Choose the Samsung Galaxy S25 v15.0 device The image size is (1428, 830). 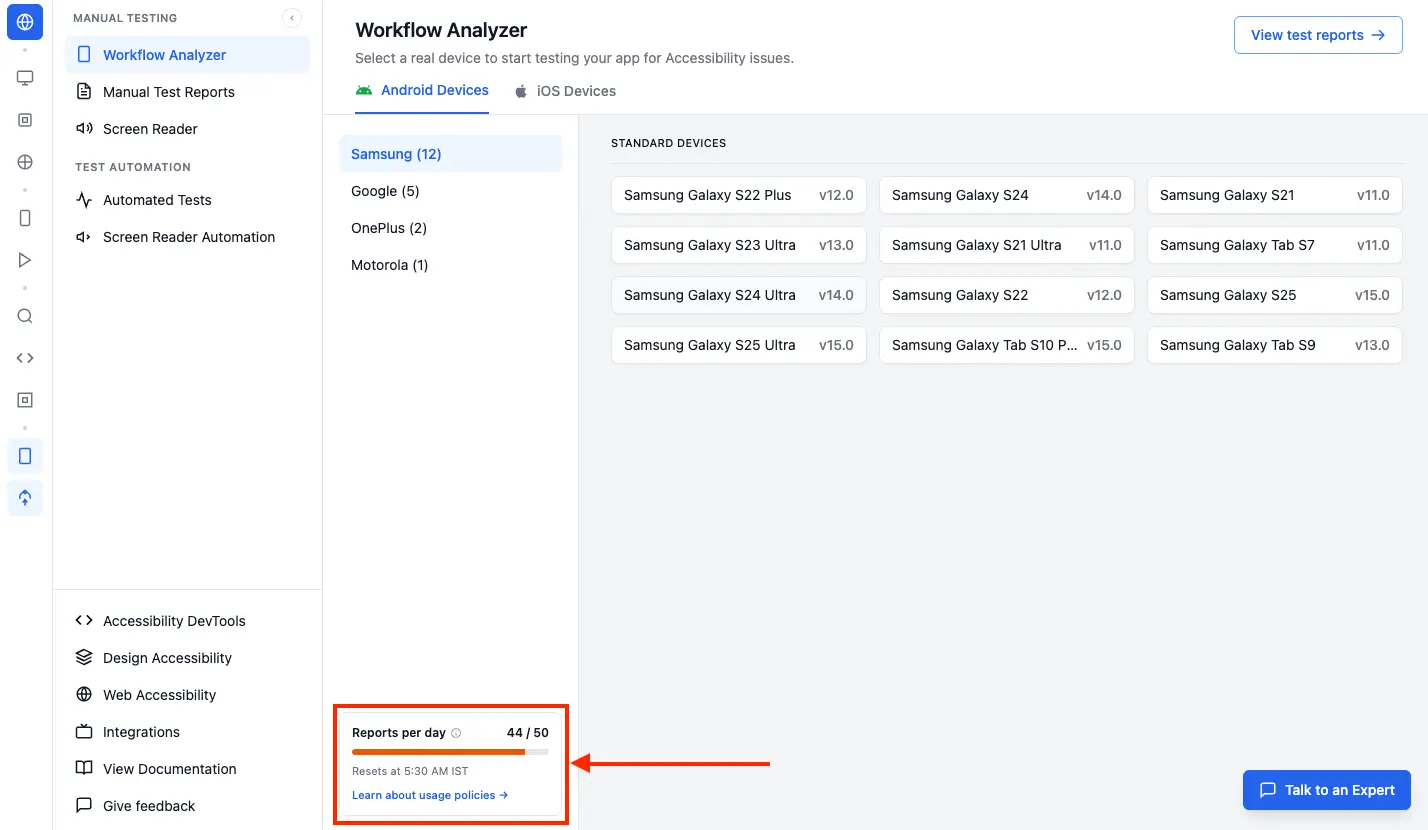1275,295
